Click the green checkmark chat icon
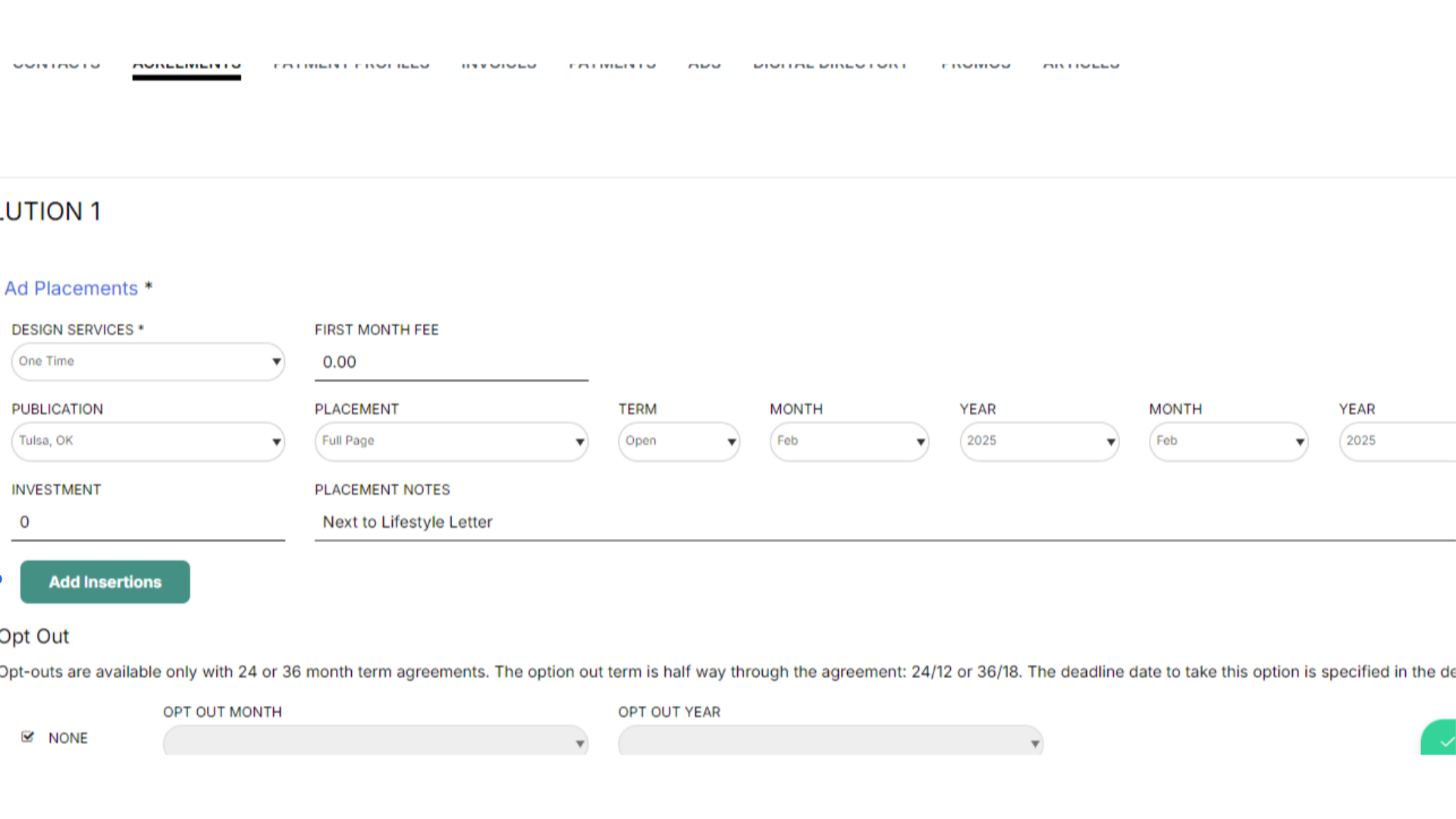 (x=1439, y=738)
